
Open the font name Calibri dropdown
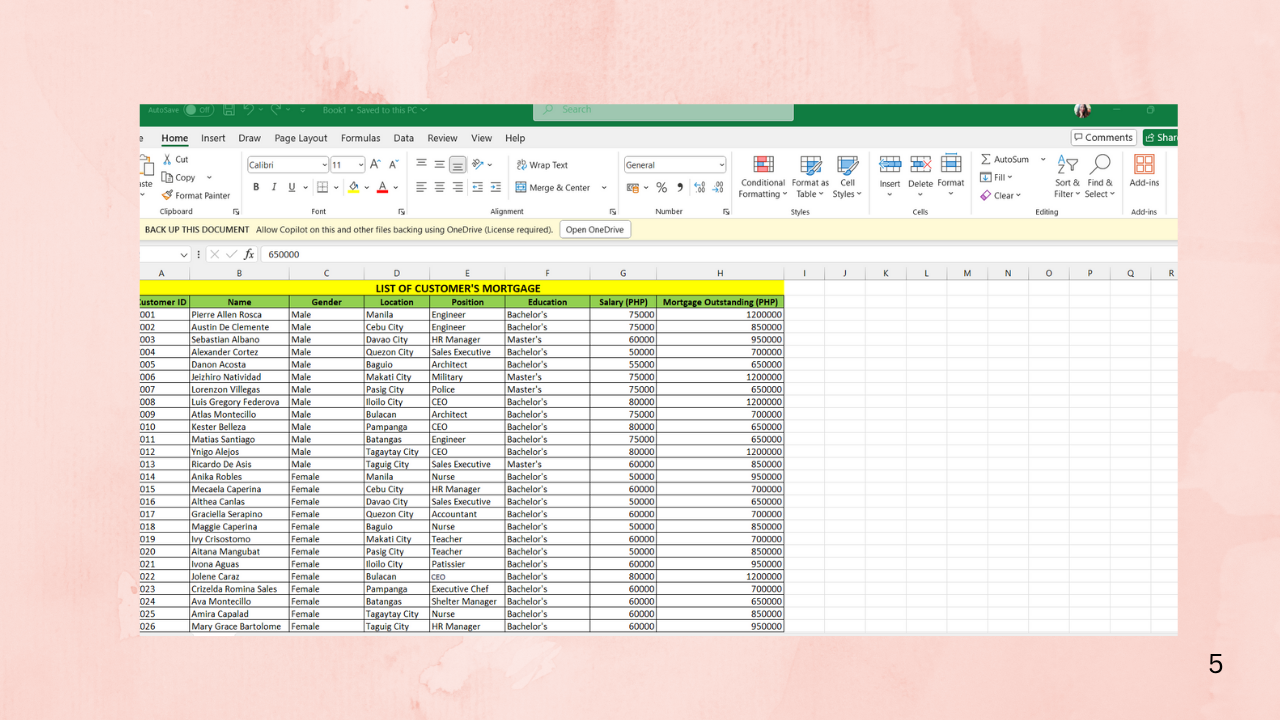click(x=324, y=165)
